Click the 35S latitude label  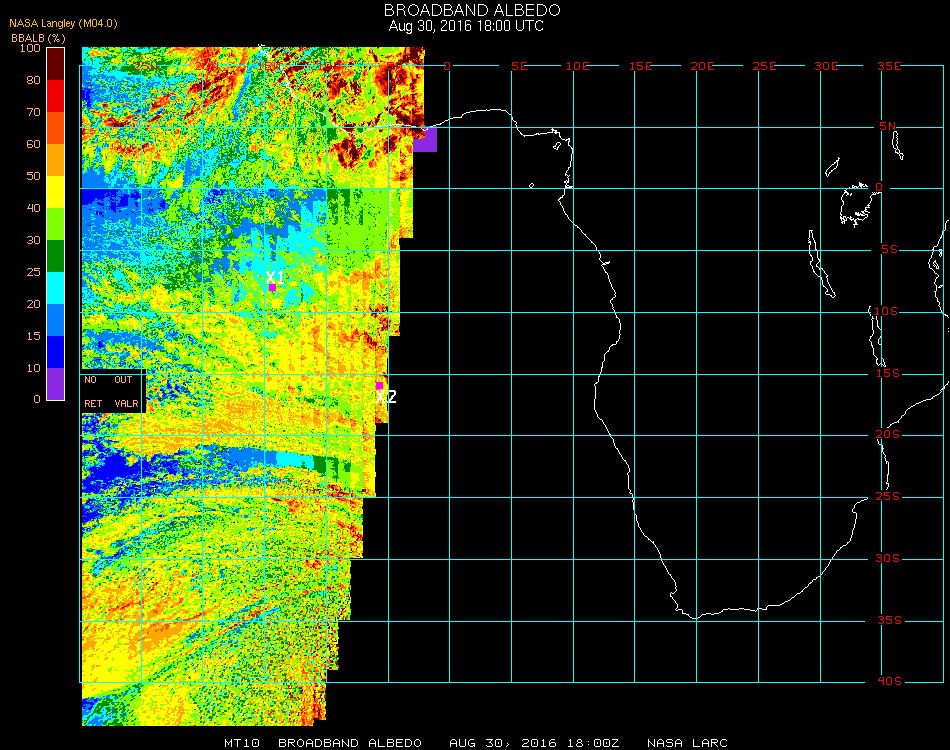889,620
